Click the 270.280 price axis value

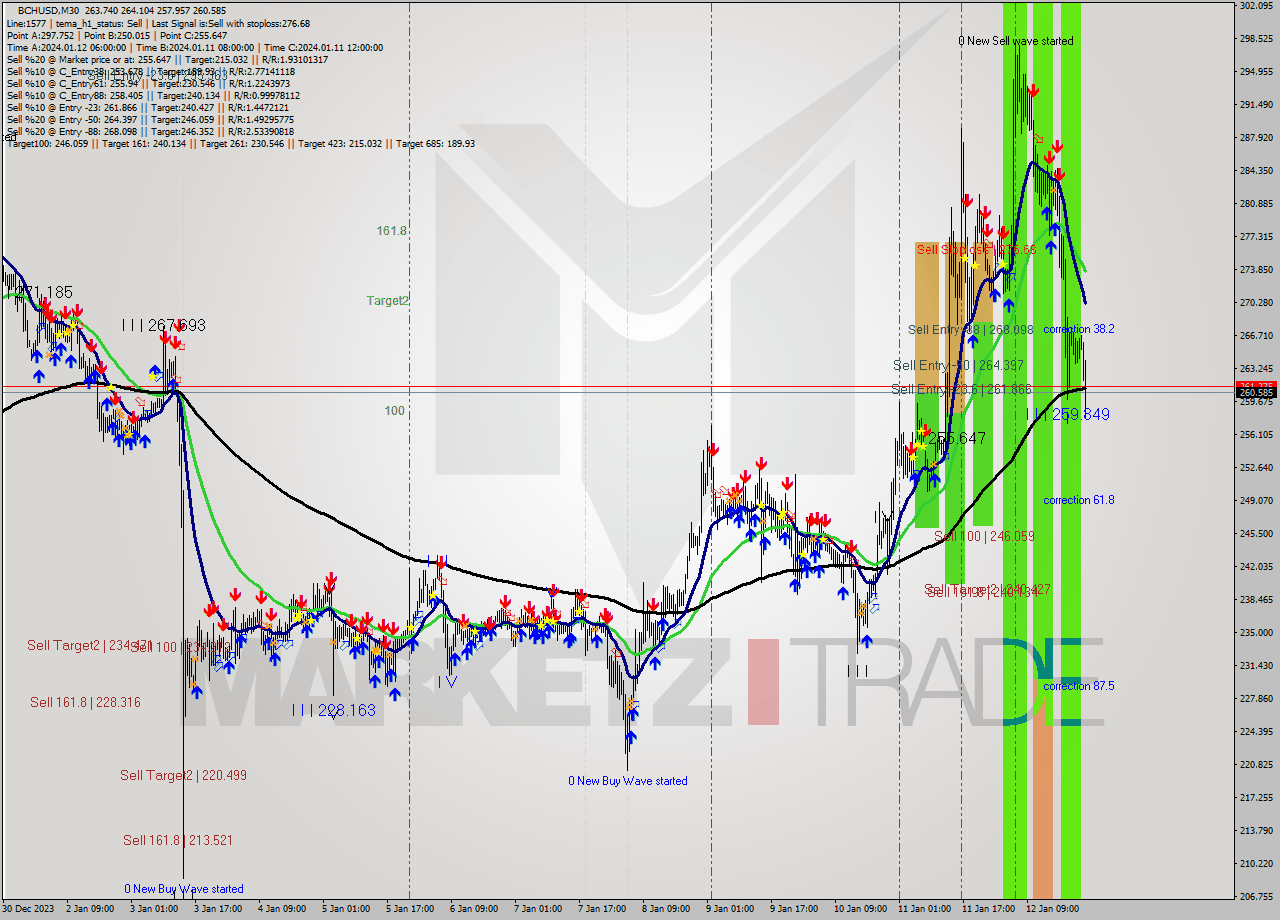click(1256, 303)
